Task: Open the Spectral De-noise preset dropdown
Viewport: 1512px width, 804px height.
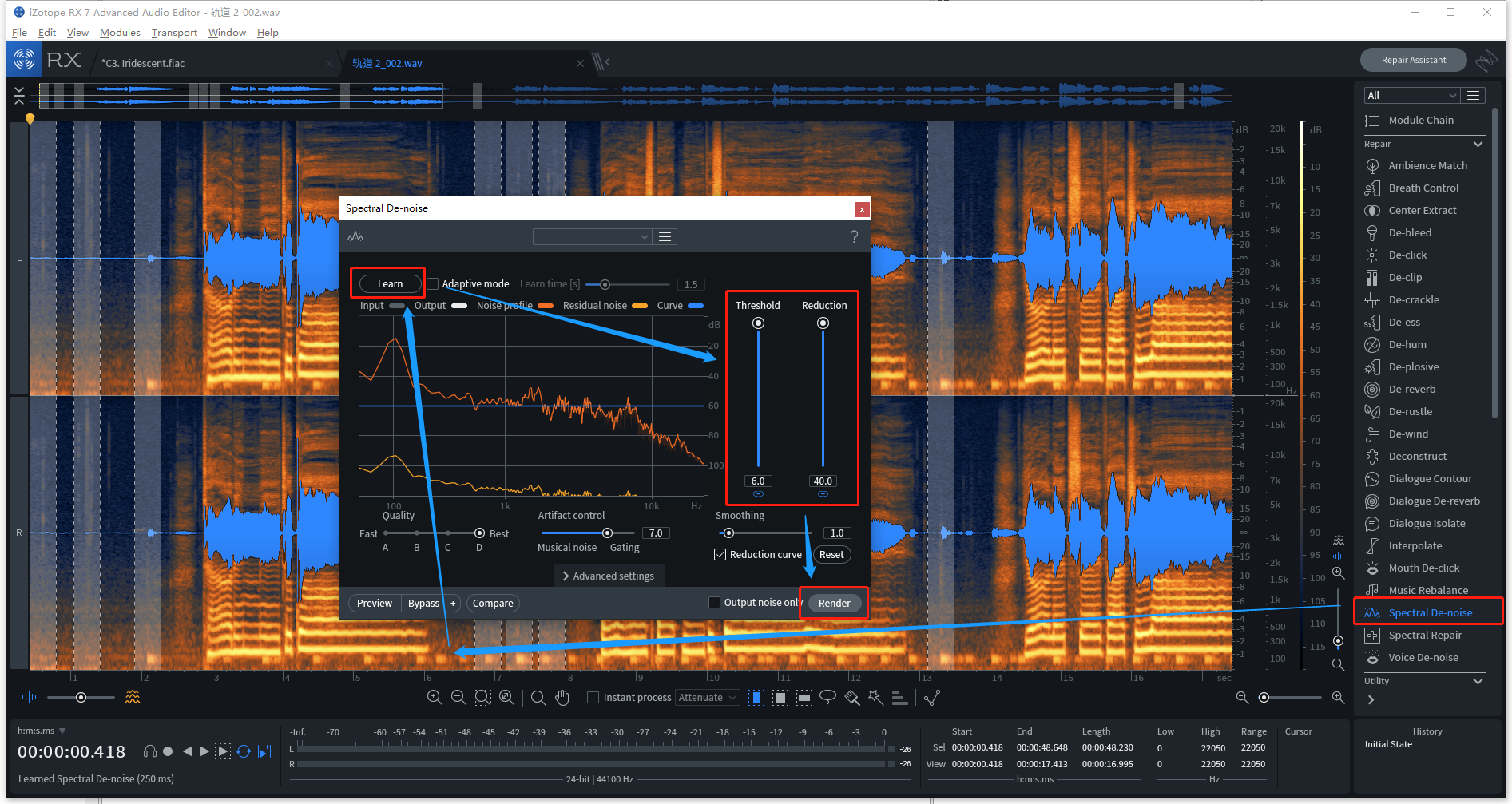Action: click(x=592, y=236)
